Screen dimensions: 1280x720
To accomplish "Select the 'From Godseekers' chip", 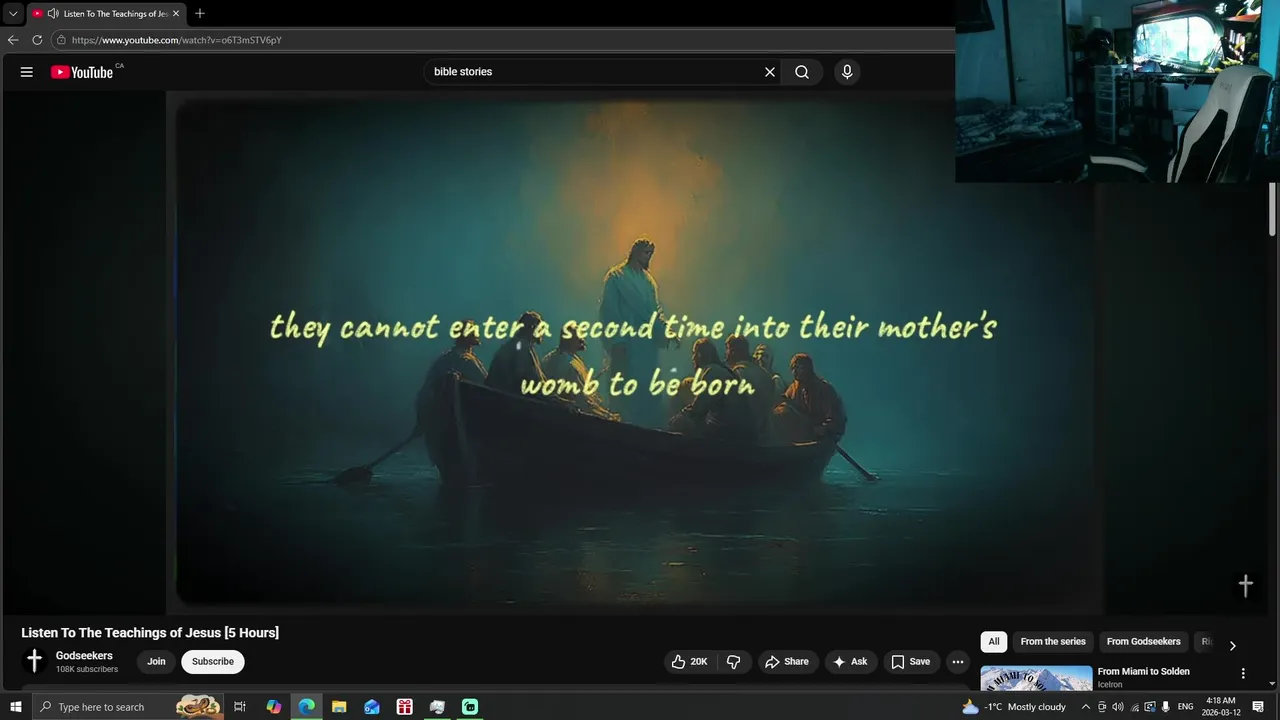I will [x=1144, y=642].
